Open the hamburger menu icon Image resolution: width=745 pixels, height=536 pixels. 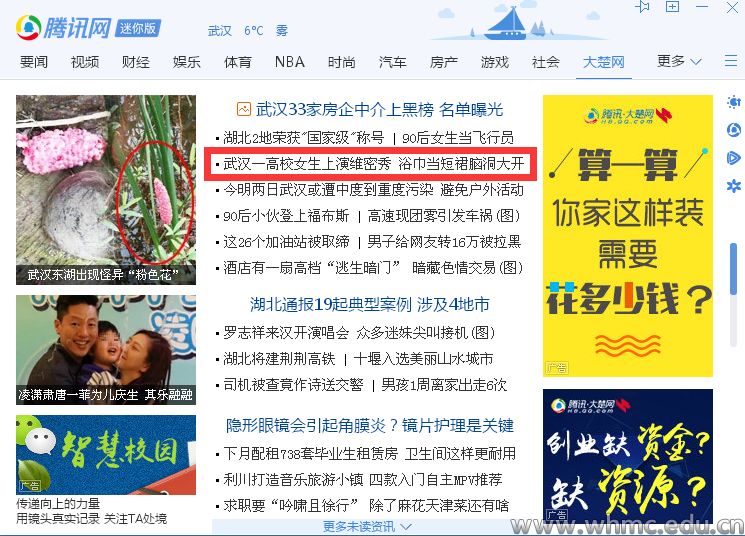point(731,61)
